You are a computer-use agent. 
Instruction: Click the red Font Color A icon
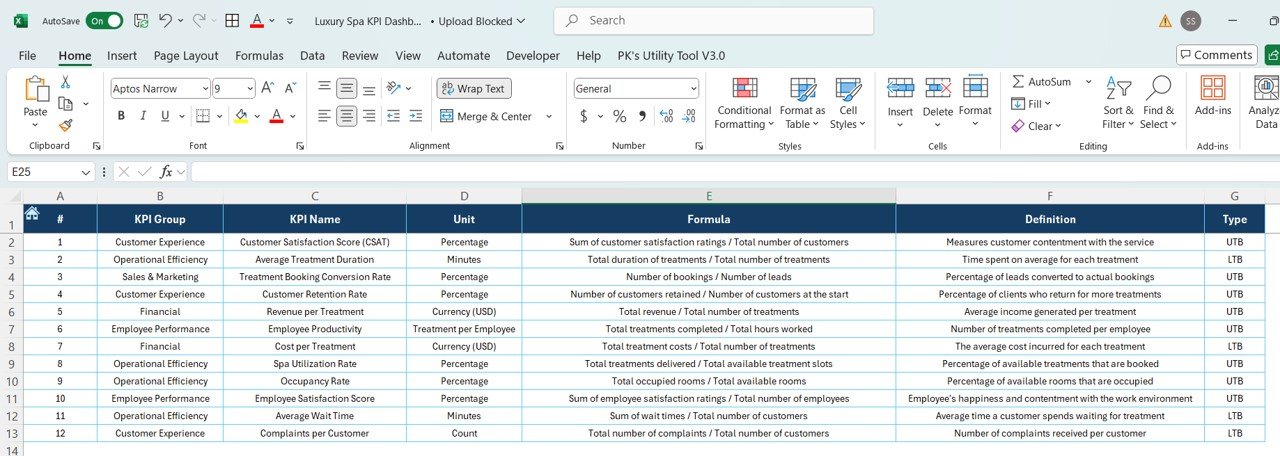point(277,116)
